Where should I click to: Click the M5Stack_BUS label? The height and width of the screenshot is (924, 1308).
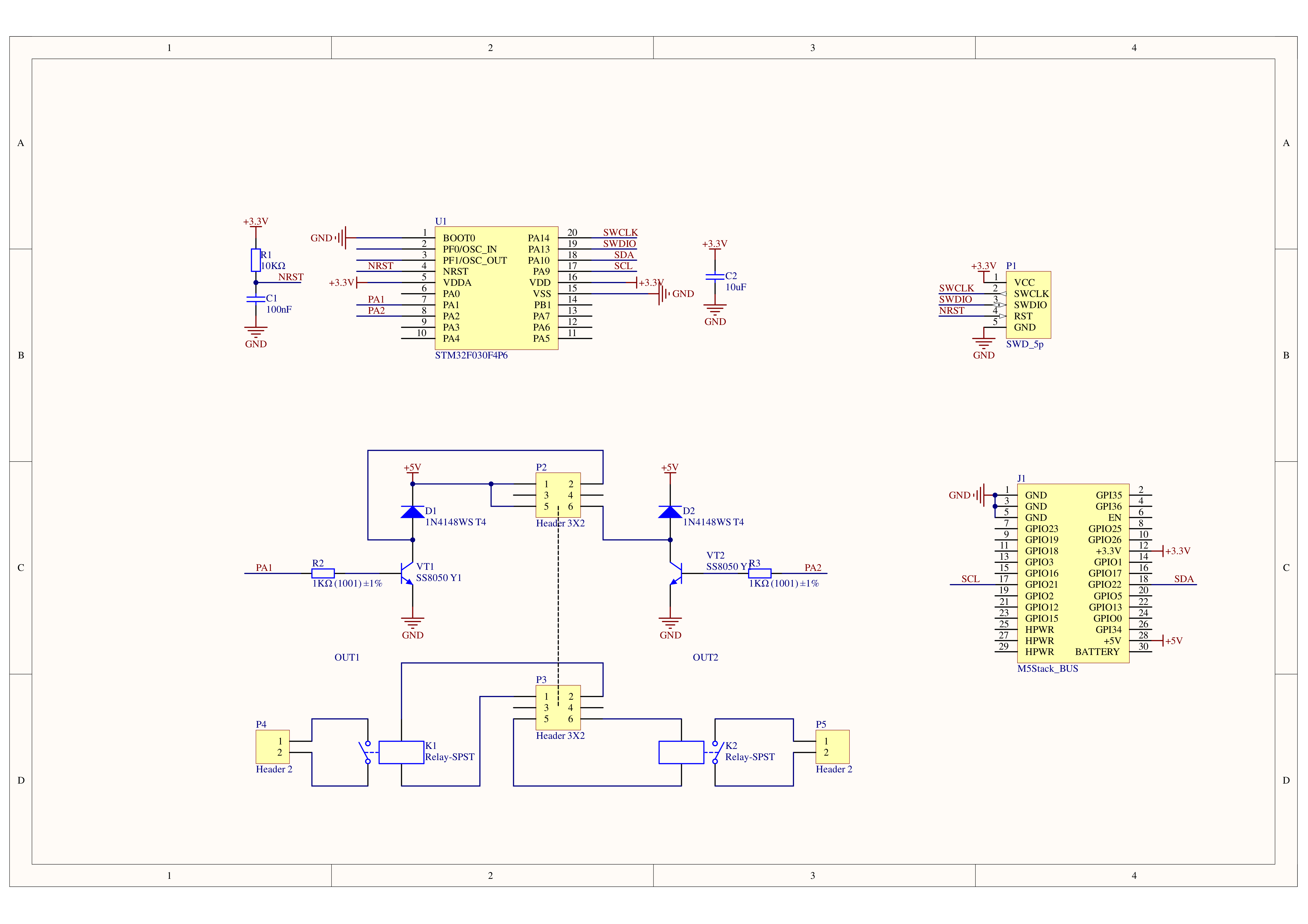click(1048, 669)
